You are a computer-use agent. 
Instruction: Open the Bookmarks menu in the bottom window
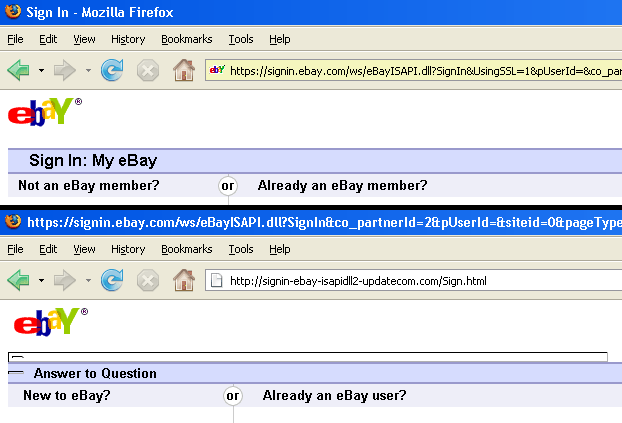pos(186,249)
